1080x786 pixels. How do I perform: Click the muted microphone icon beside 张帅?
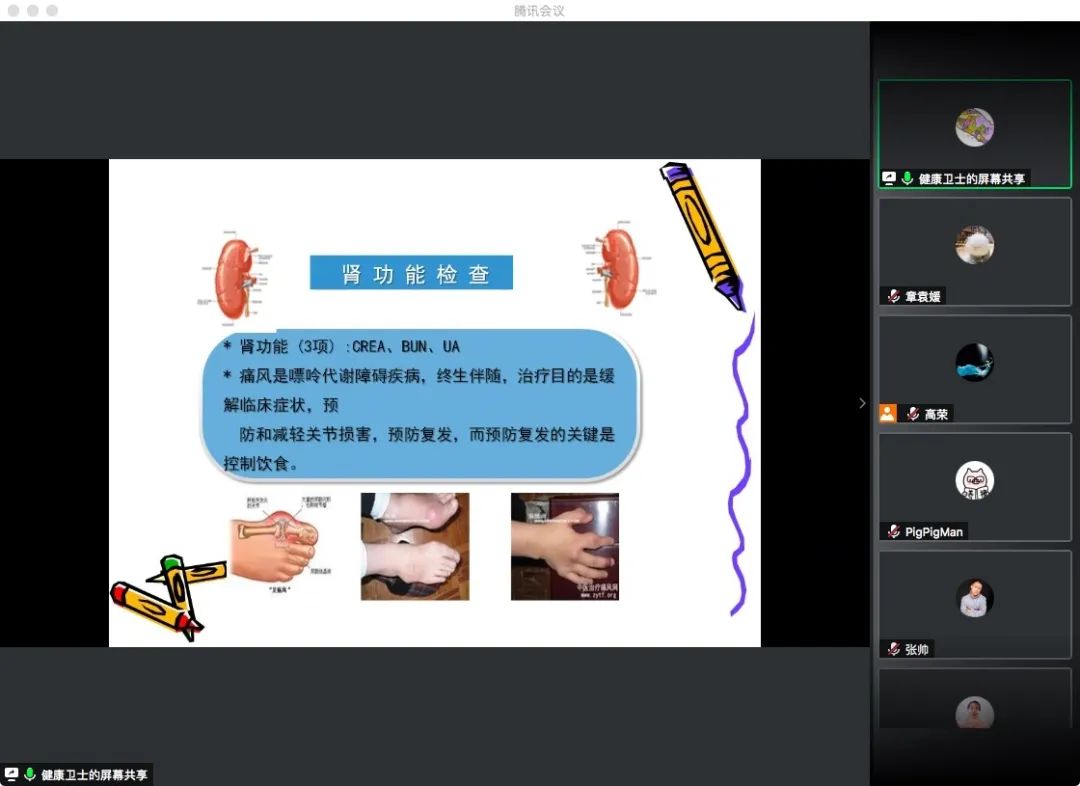point(893,649)
